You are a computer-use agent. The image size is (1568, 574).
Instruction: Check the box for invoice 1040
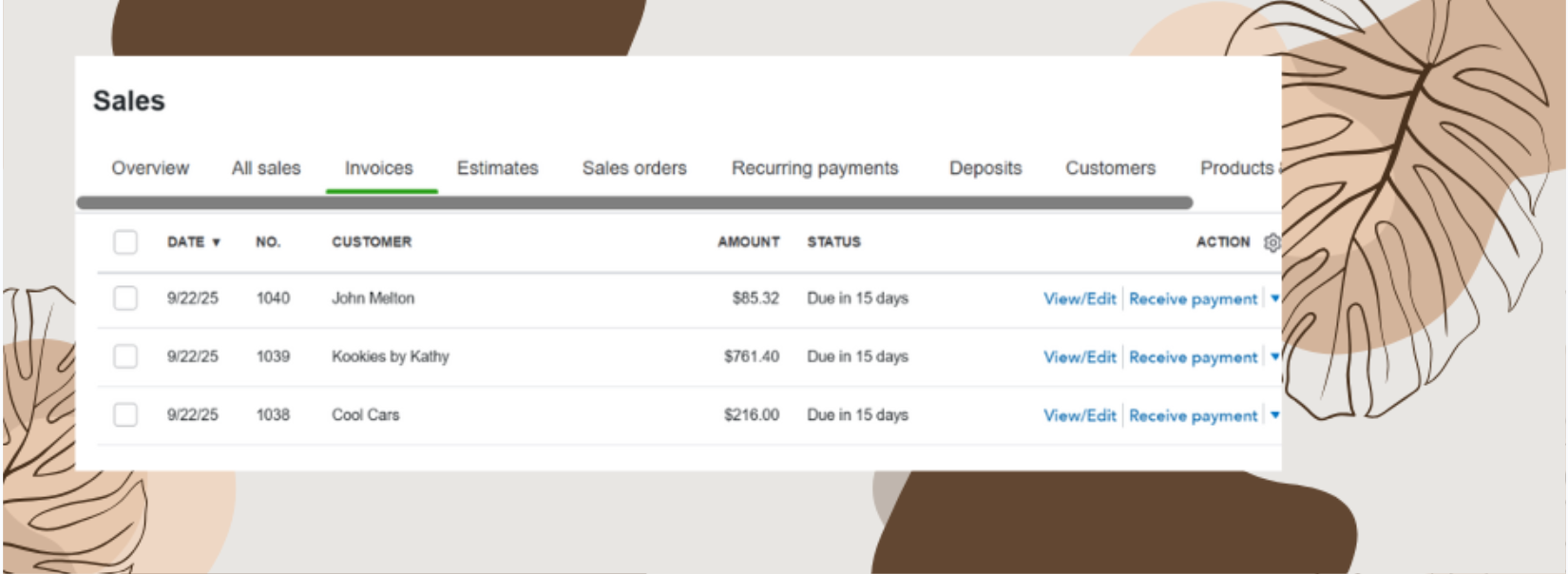pyautogui.click(x=125, y=298)
